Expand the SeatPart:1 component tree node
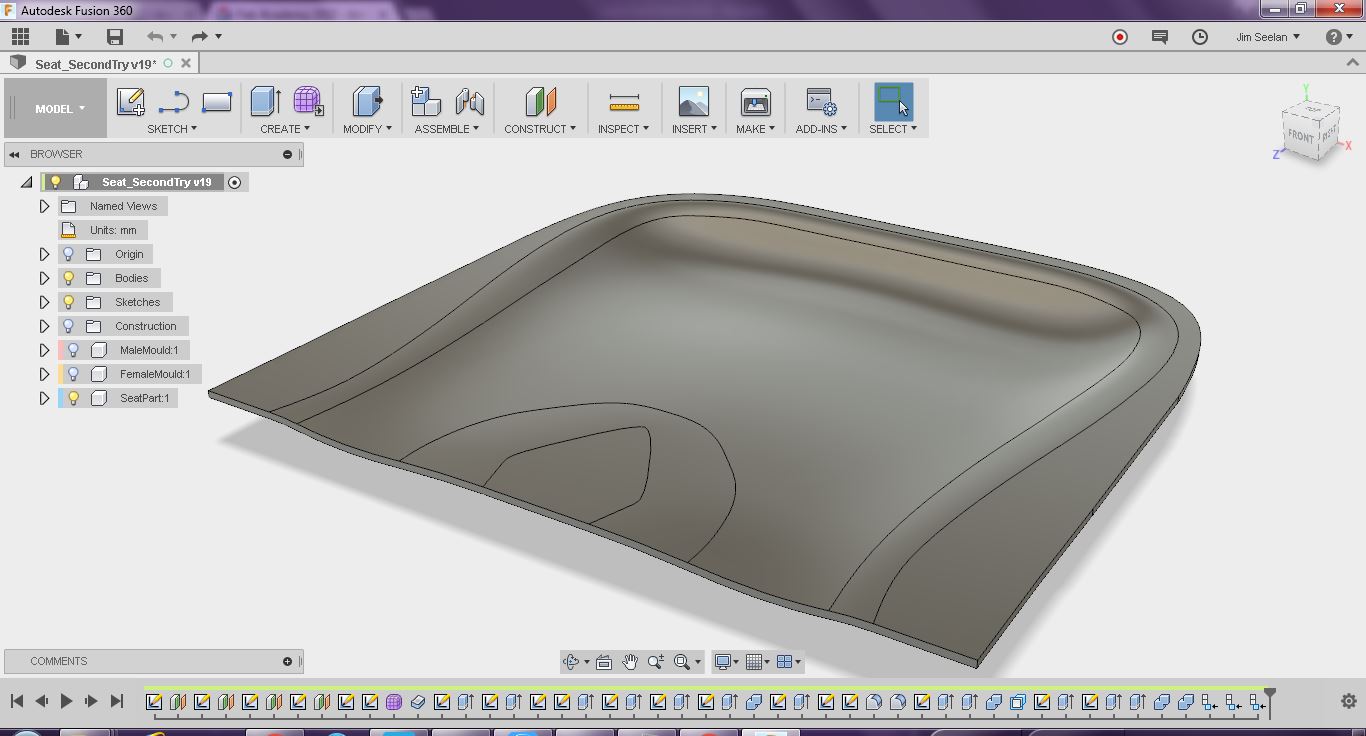Image resolution: width=1366 pixels, height=736 pixels. click(44, 398)
